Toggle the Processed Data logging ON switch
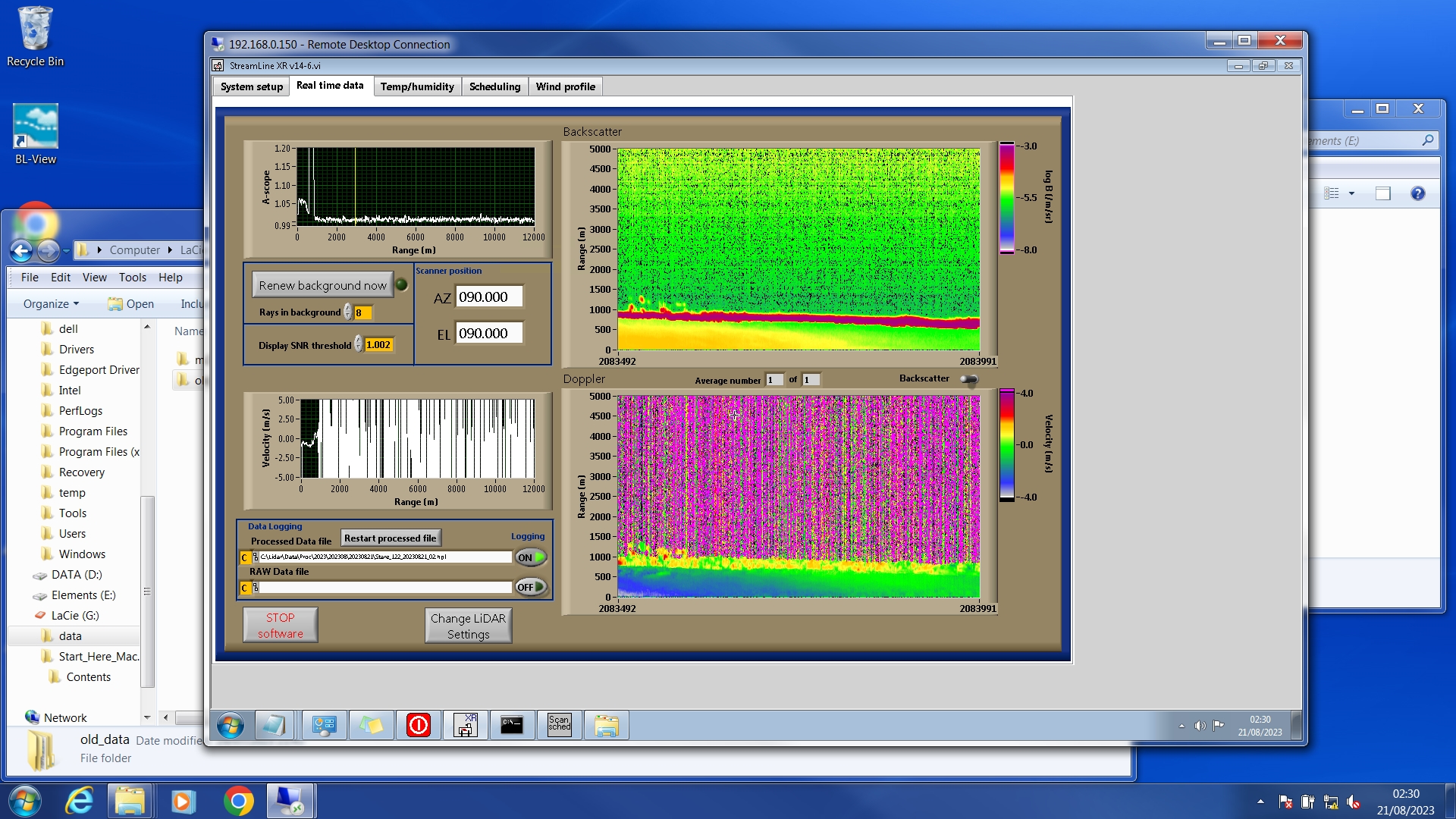This screenshot has width=1456, height=819. [531, 557]
